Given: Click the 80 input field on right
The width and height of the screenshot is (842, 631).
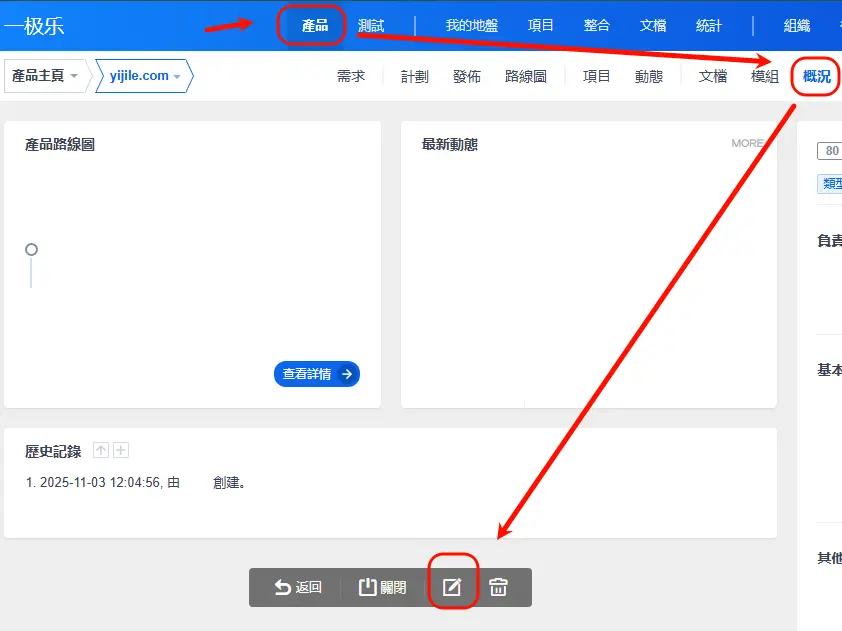Looking at the screenshot, I should point(831,151).
